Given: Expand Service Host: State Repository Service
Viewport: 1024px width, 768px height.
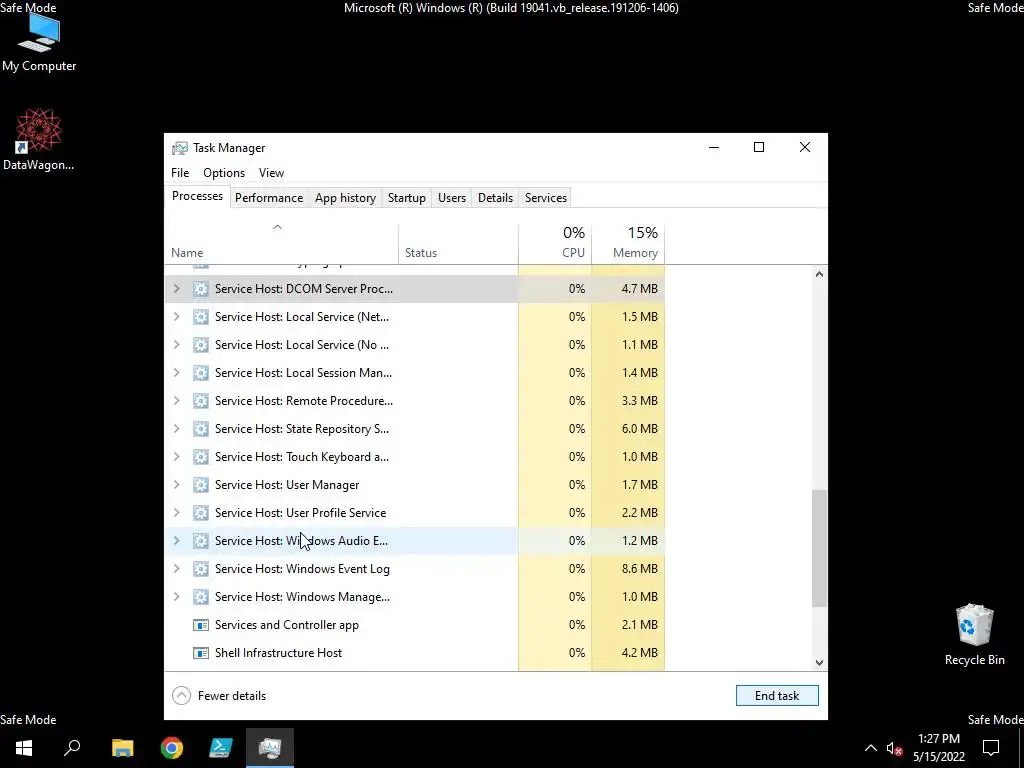Looking at the screenshot, I should point(176,429).
